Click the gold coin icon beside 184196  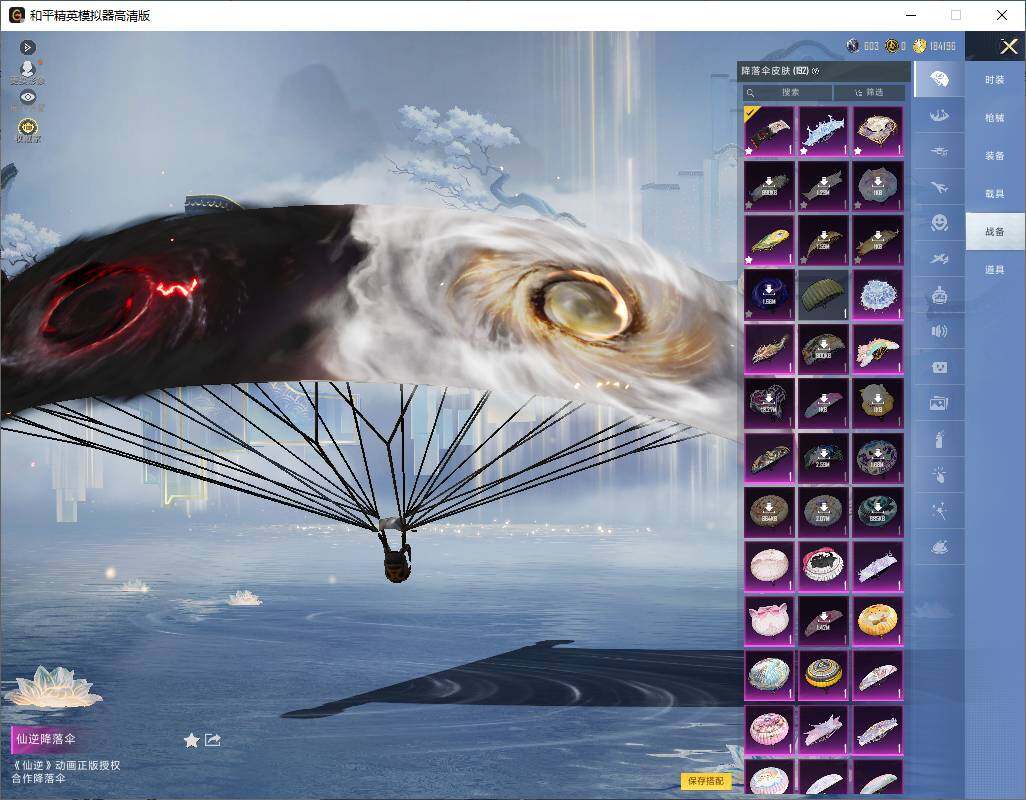(920, 46)
